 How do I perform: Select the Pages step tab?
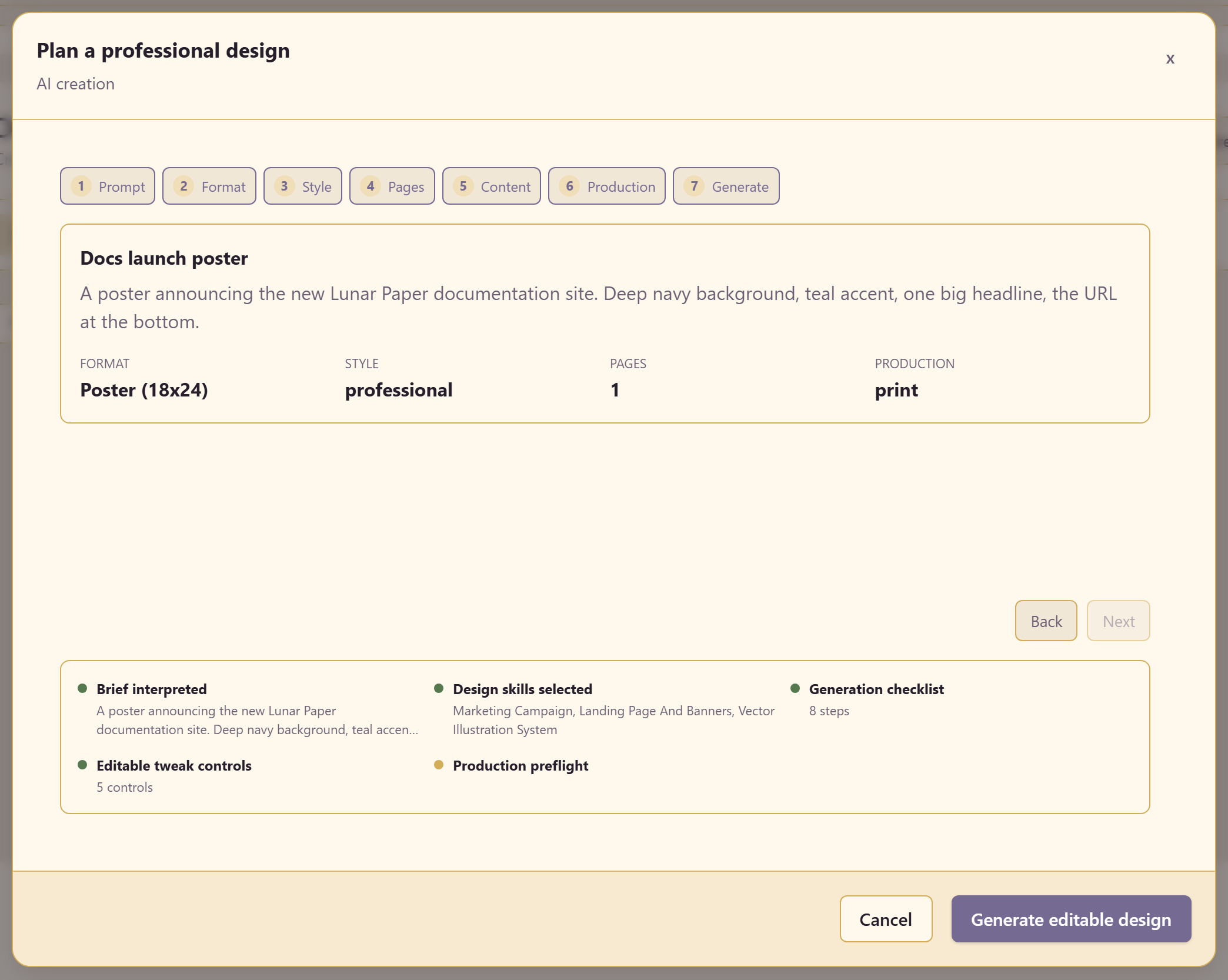tap(392, 186)
